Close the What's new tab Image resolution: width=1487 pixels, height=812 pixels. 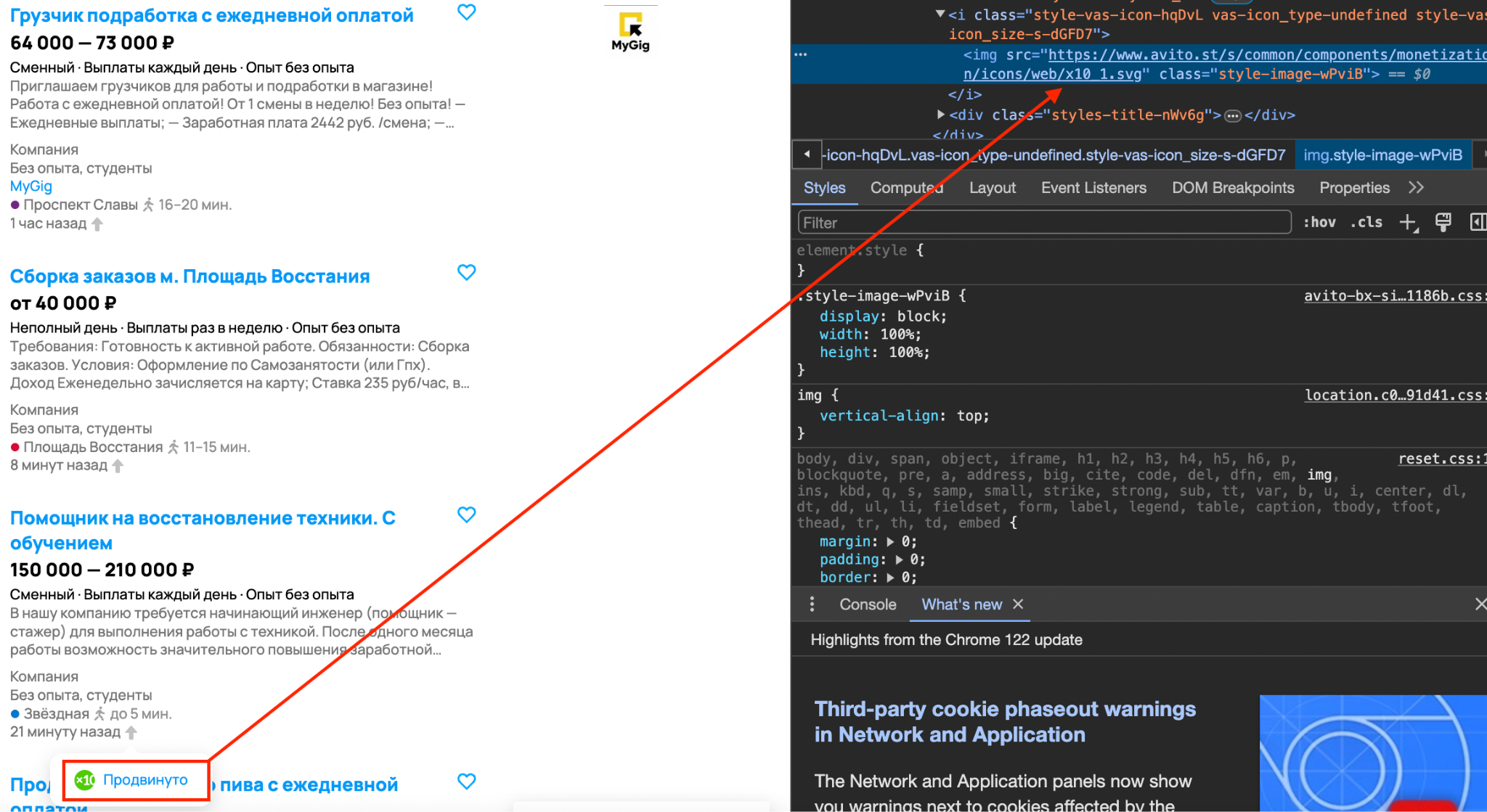(1018, 604)
